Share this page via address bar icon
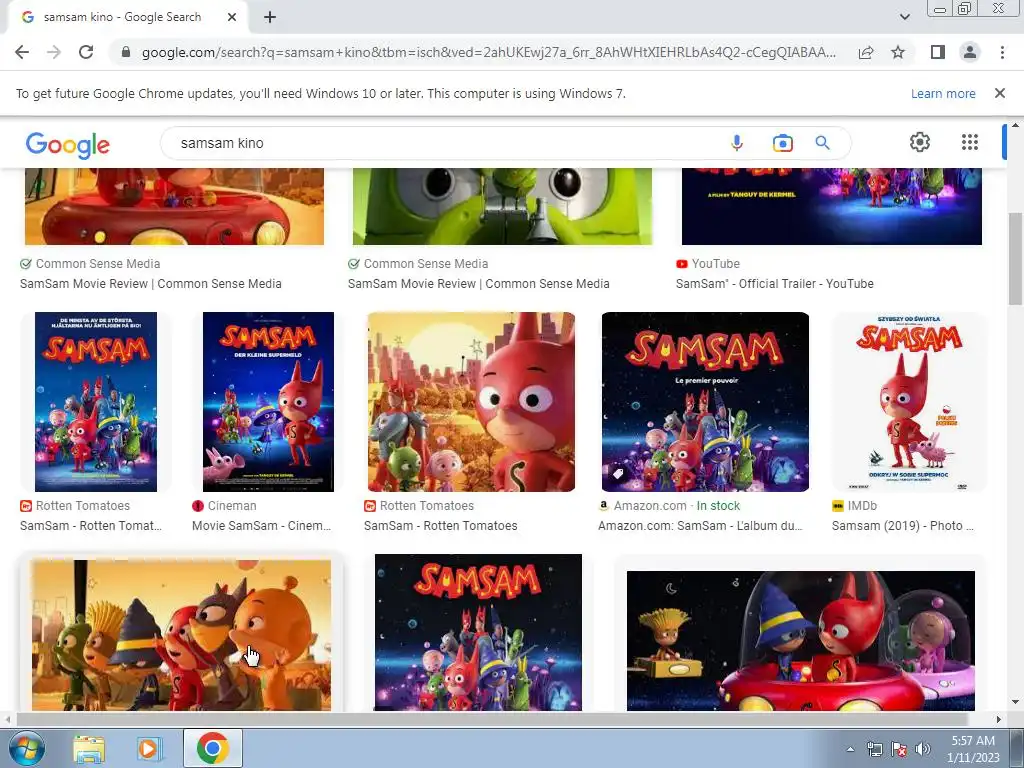Viewport: 1024px width, 768px height. tap(866, 52)
